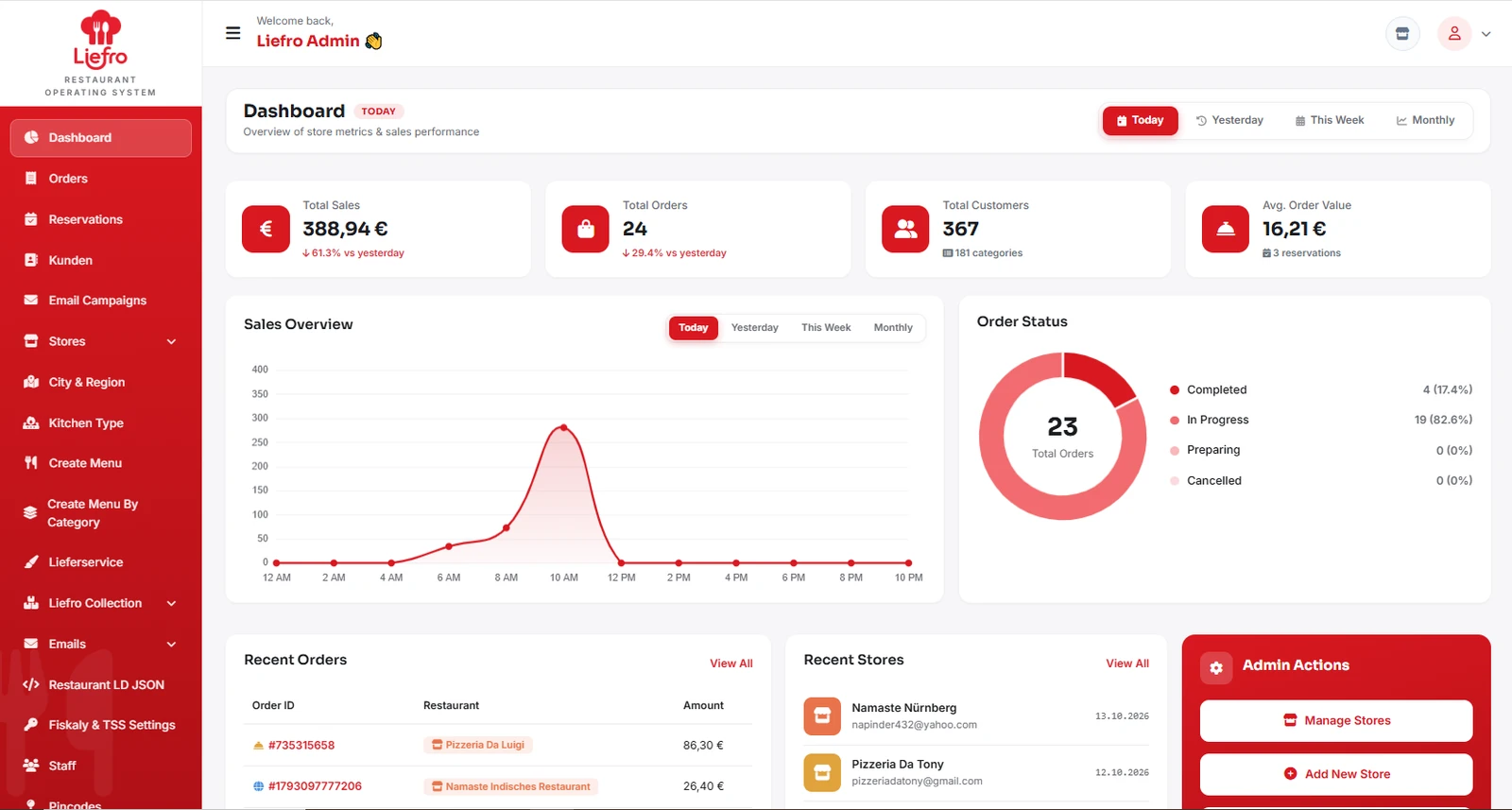
Task: Click the people Total Customers icon
Action: [x=905, y=229]
